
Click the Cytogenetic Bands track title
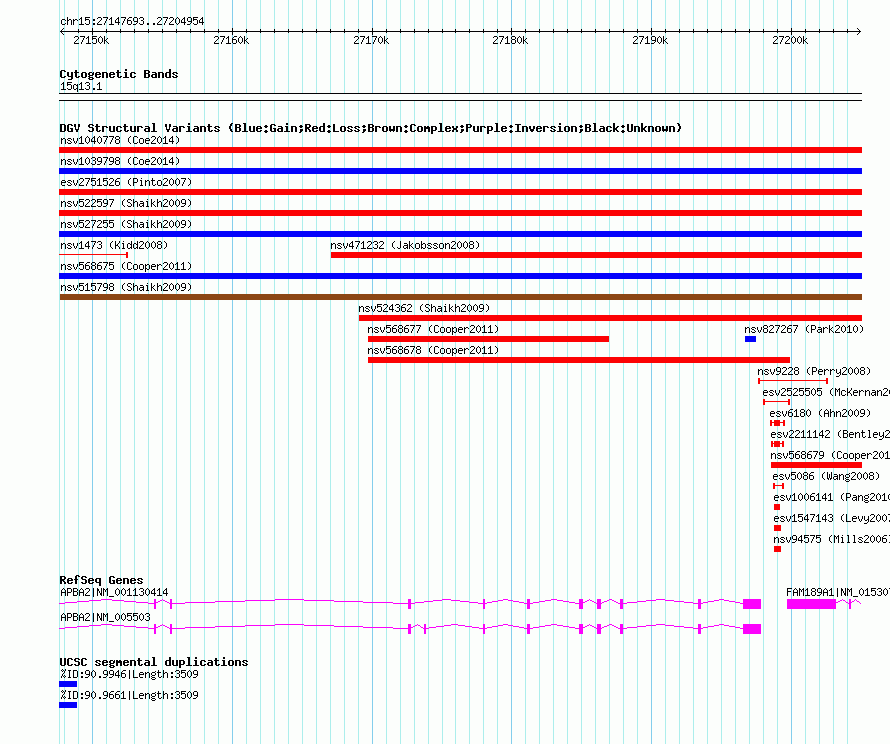coord(119,74)
